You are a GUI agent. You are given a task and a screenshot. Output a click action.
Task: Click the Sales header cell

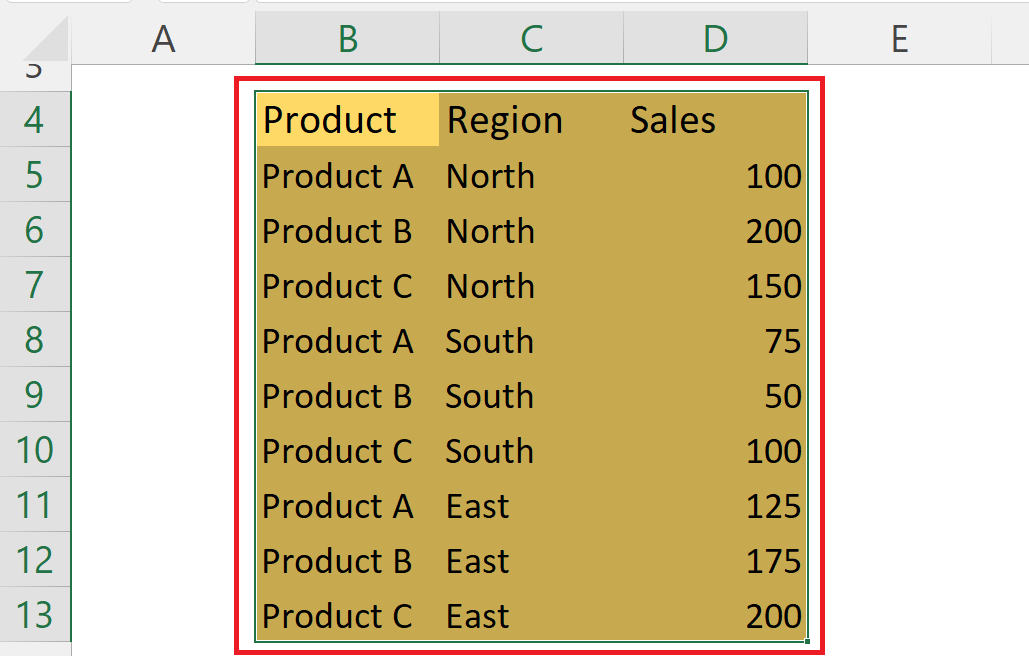[715, 119]
